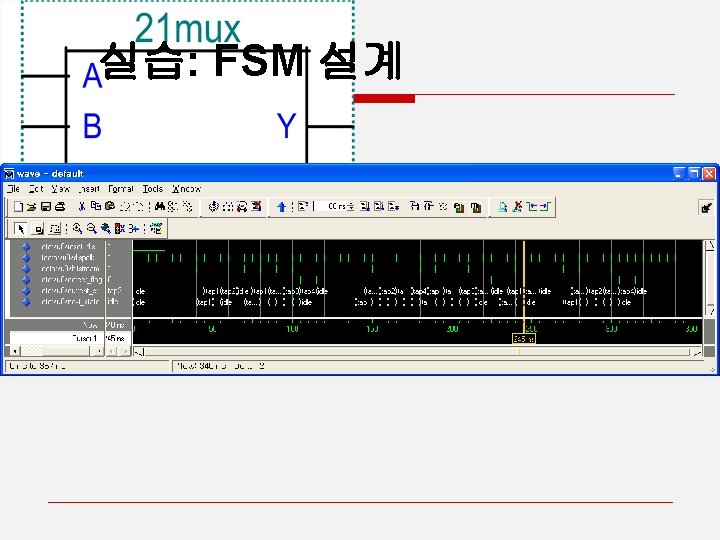The height and width of the screenshot is (540, 720).
Task: Click timeline ruler at the 100 mark
Action: click(292, 329)
